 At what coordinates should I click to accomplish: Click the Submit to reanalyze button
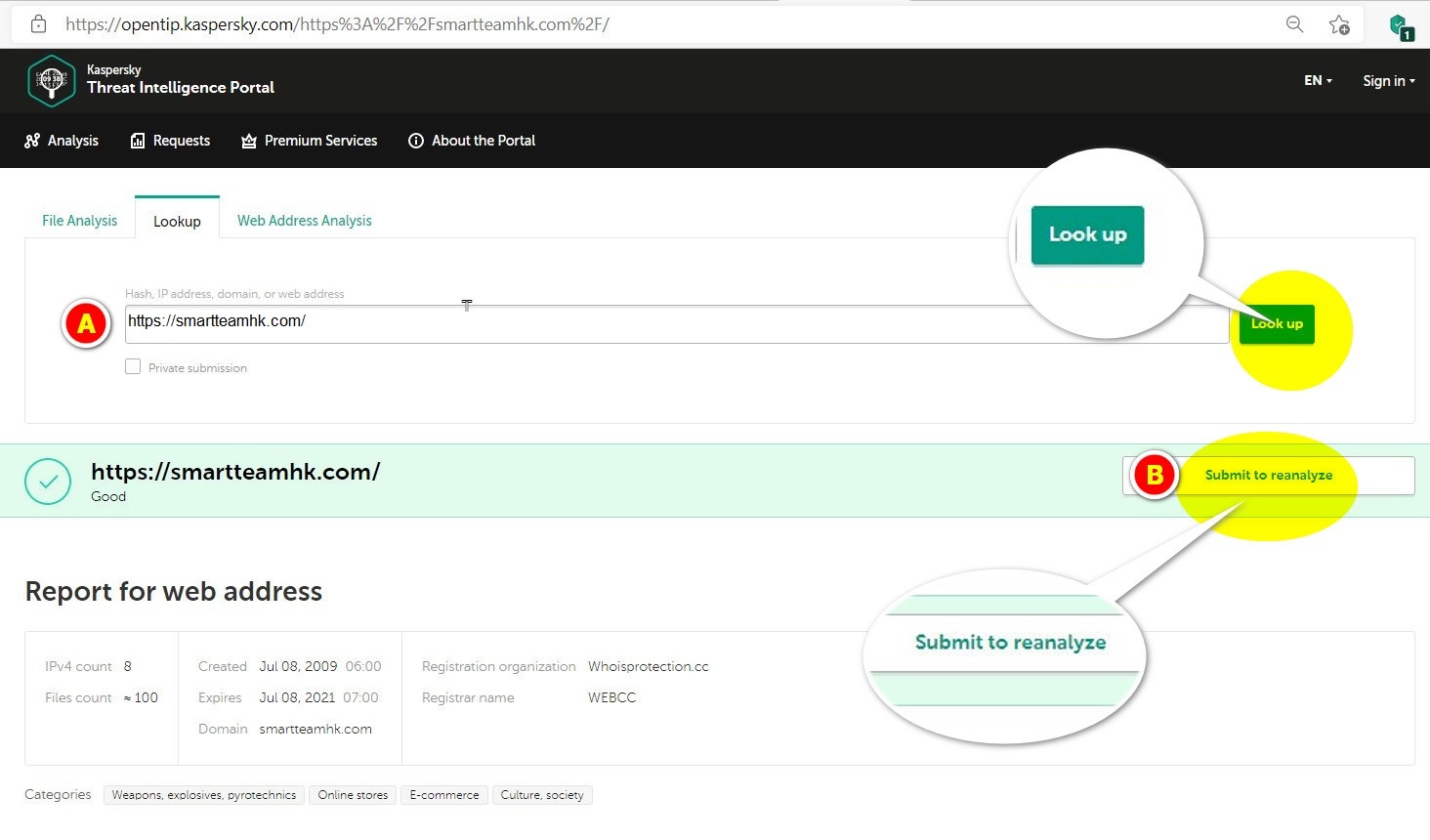coord(1269,476)
